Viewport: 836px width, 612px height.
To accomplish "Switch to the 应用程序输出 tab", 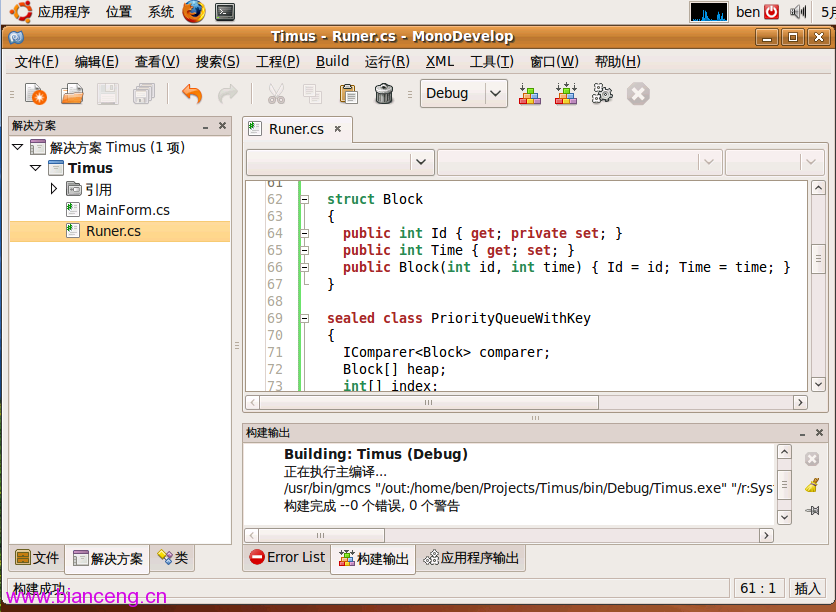I will 471,558.
